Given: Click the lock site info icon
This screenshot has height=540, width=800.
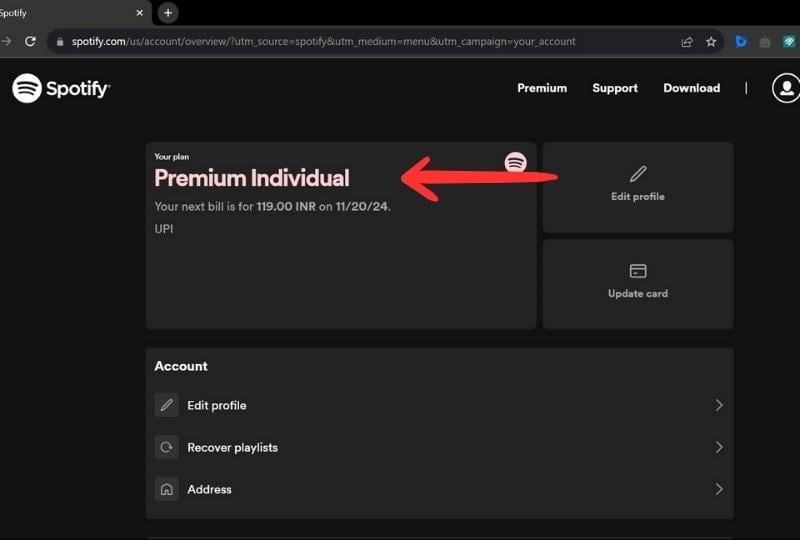Looking at the screenshot, I should coord(60,42).
